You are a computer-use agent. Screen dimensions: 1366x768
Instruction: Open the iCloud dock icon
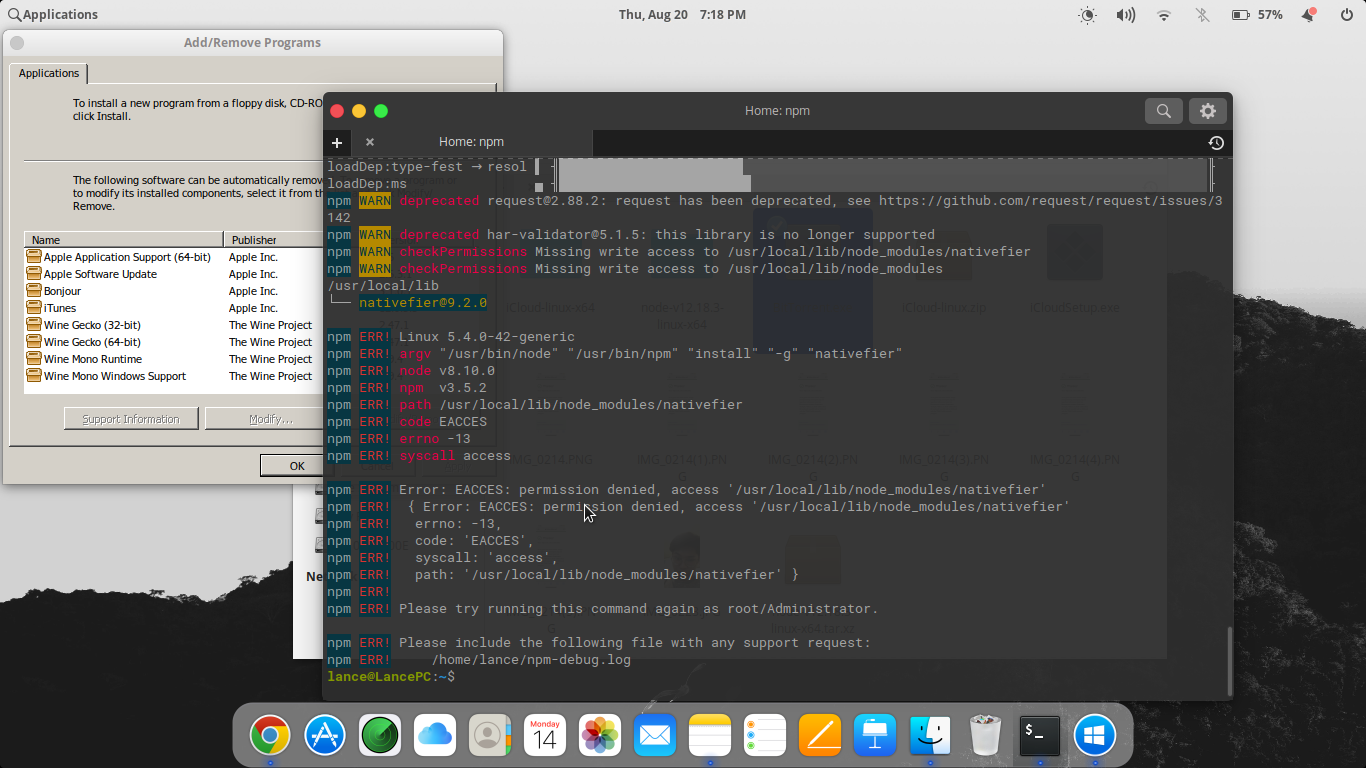click(435, 736)
